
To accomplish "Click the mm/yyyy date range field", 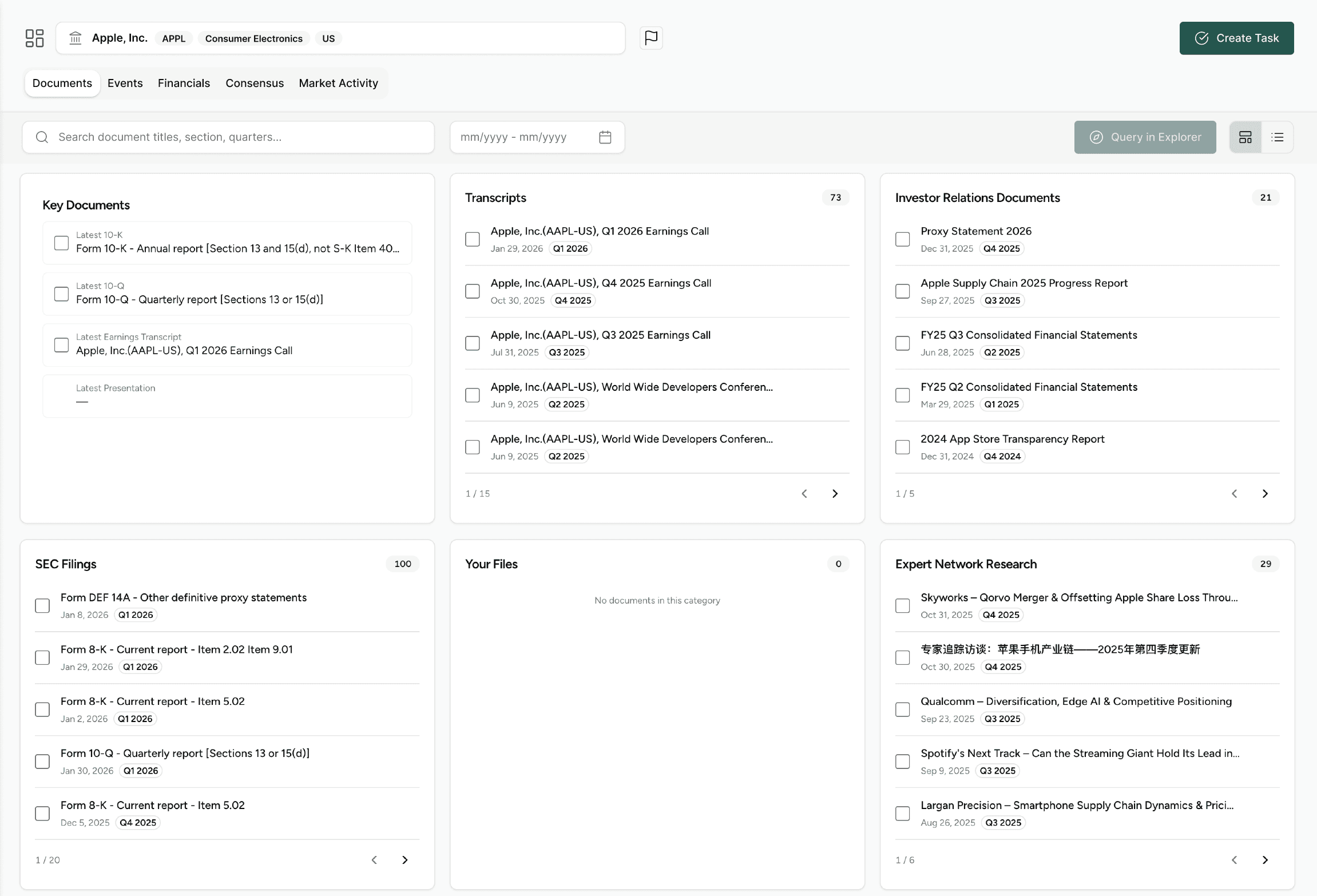I will 537,137.
